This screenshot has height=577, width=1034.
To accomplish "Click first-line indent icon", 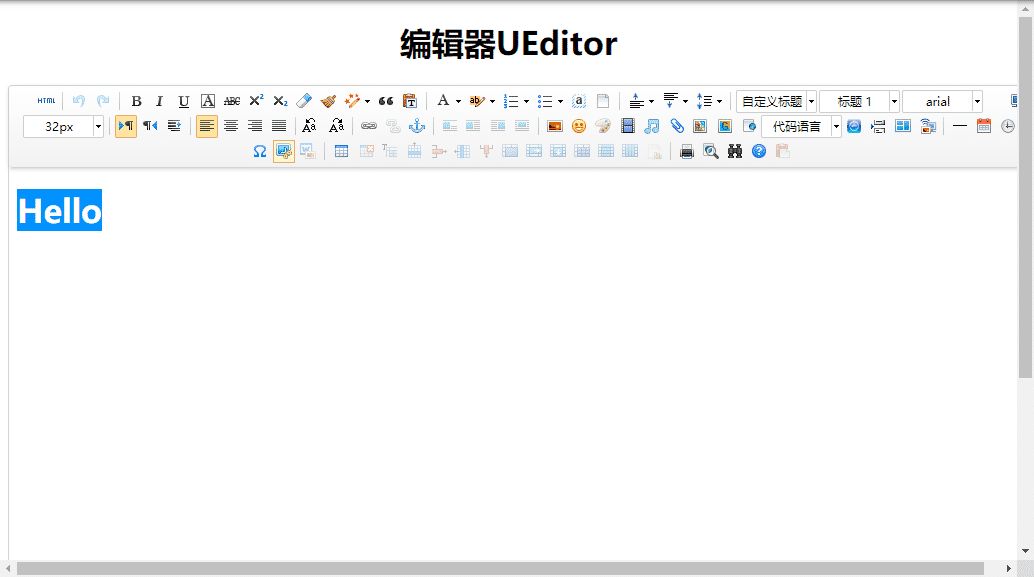I will pos(174,126).
